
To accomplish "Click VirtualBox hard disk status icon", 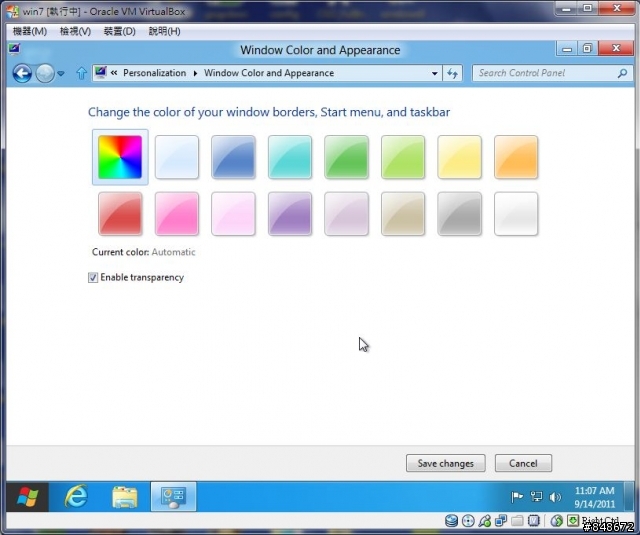I will click(x=451, y=521).
